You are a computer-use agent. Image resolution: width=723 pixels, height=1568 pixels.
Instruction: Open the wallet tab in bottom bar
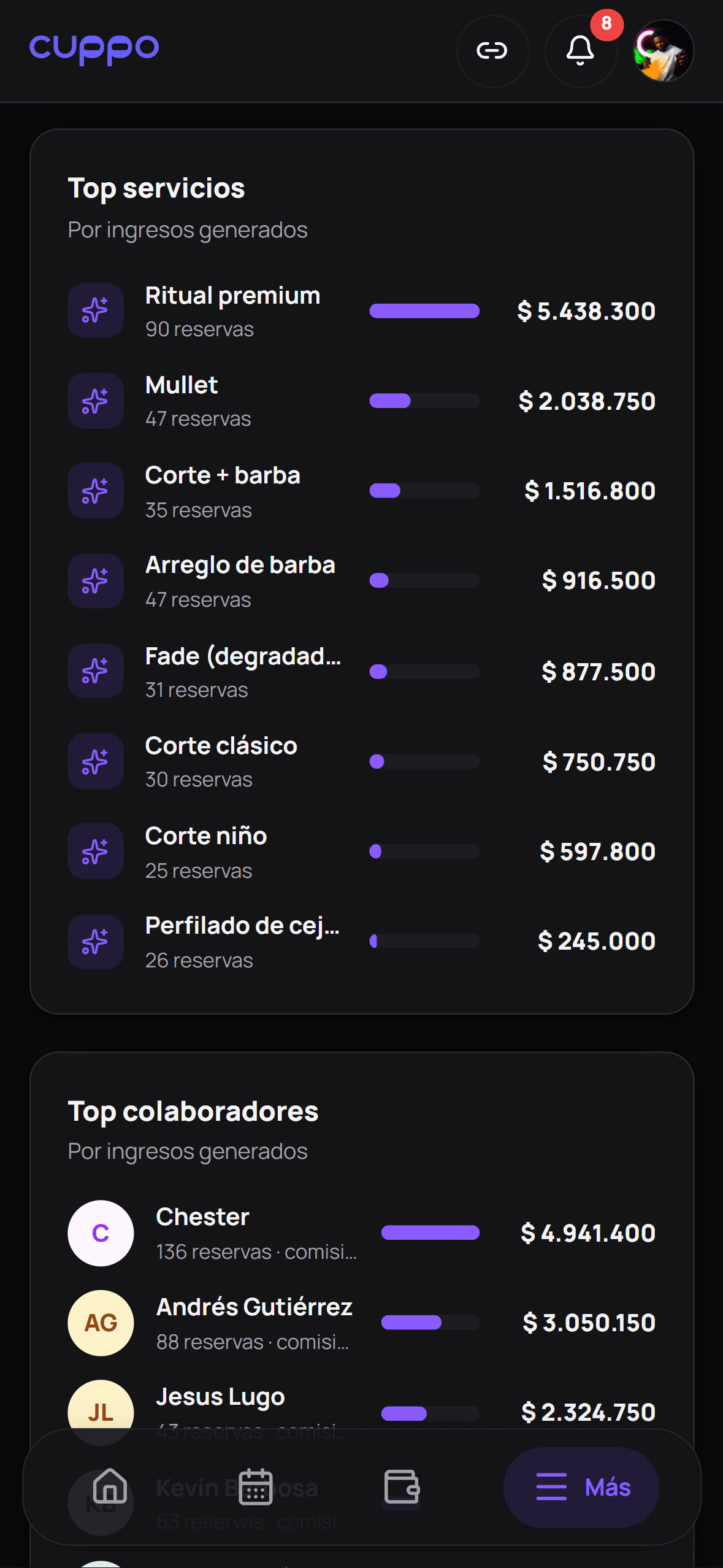point(402,1486)
